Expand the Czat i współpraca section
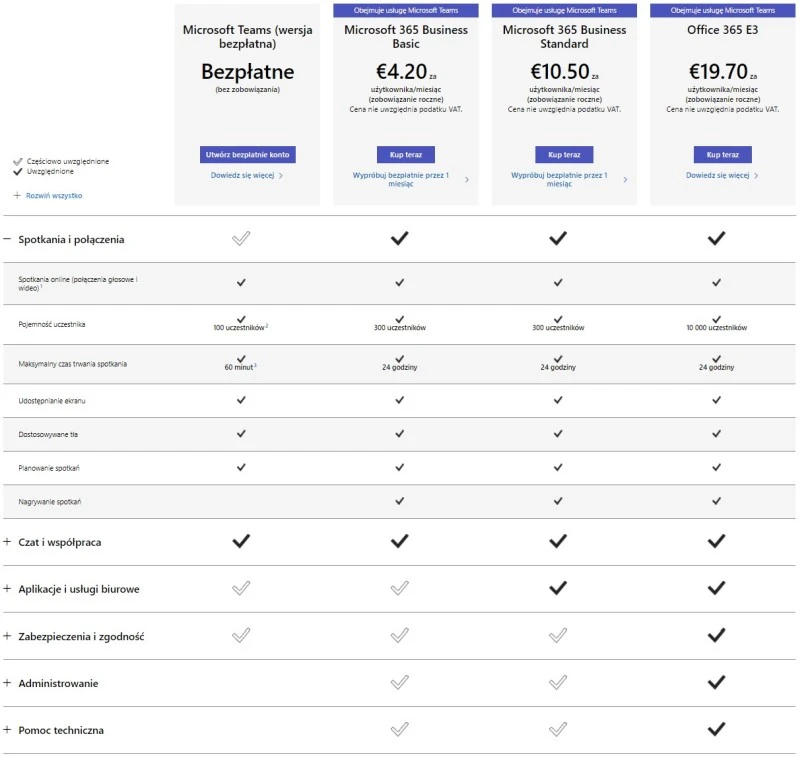The height and width of the screenshot is (757, 800). pyautogui.click(x=7, y=542)
